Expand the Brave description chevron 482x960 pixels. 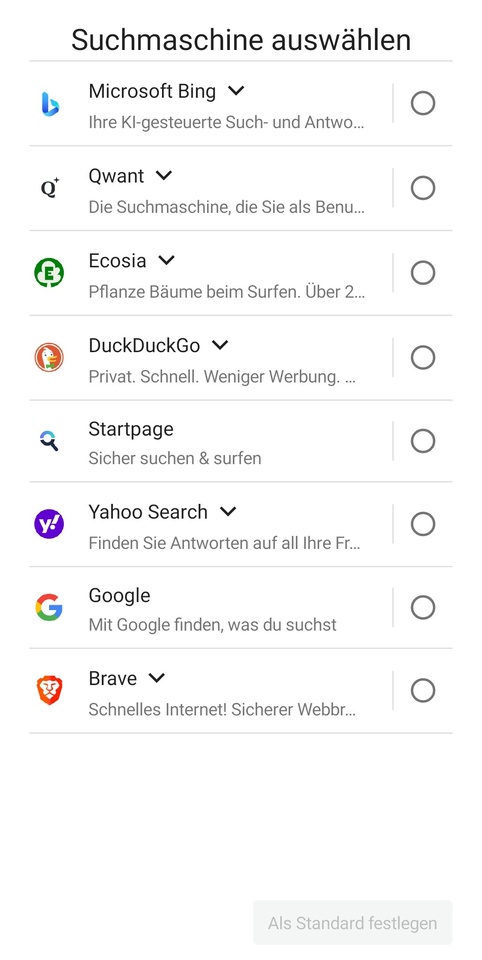coord(157,678)
